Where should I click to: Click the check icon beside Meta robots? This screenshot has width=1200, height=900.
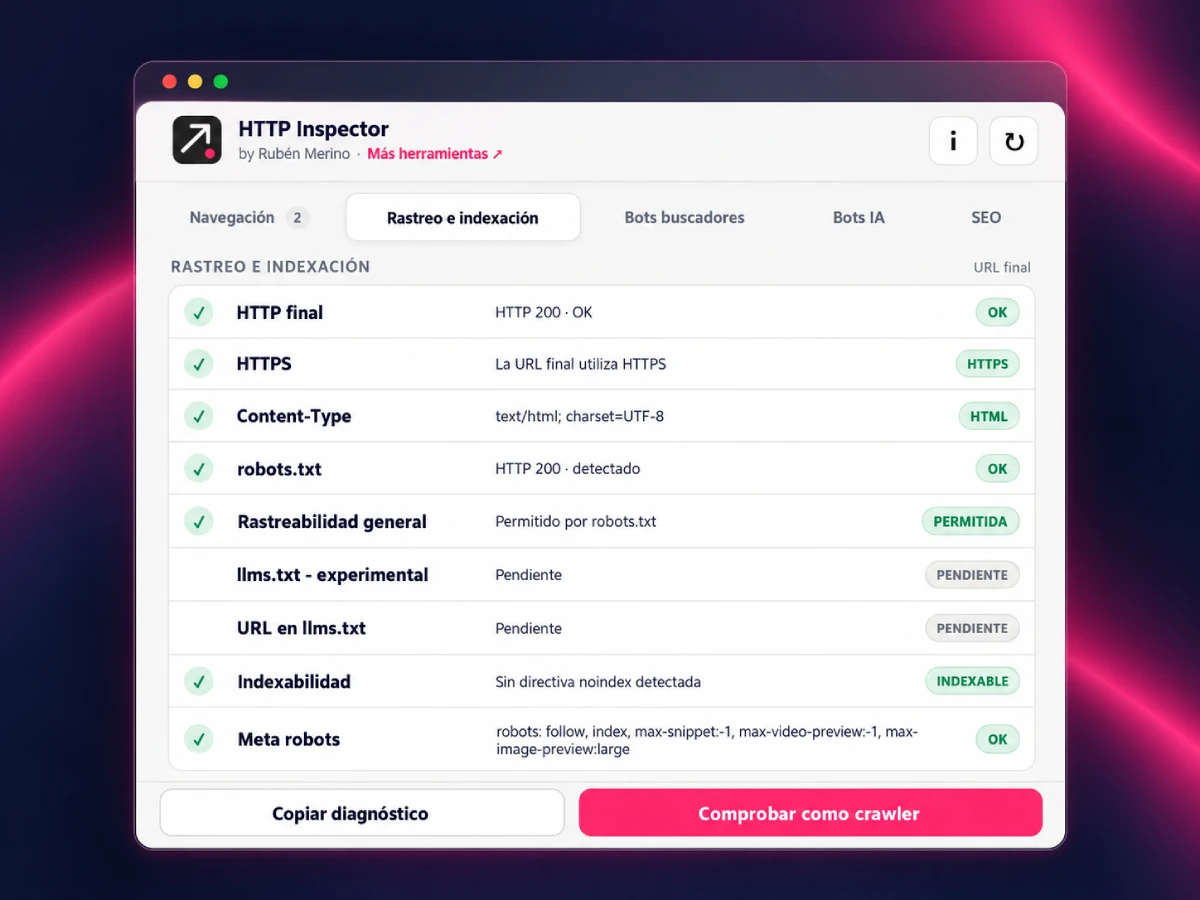(x=199, y=739)
